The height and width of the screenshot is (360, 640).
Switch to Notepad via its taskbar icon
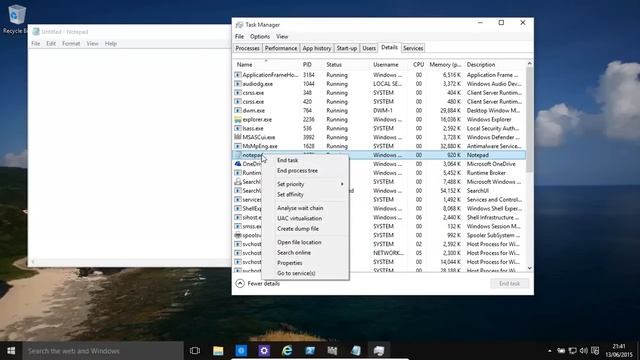[356, 351]
